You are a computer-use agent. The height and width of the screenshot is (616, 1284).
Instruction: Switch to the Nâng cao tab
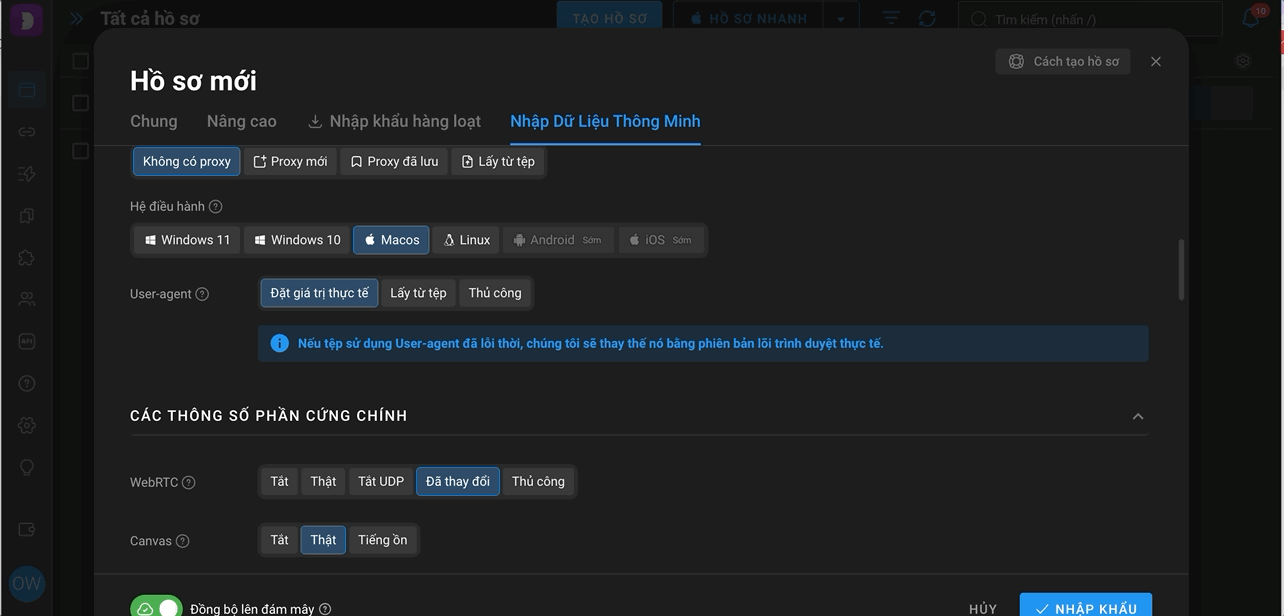click(241, 121)
